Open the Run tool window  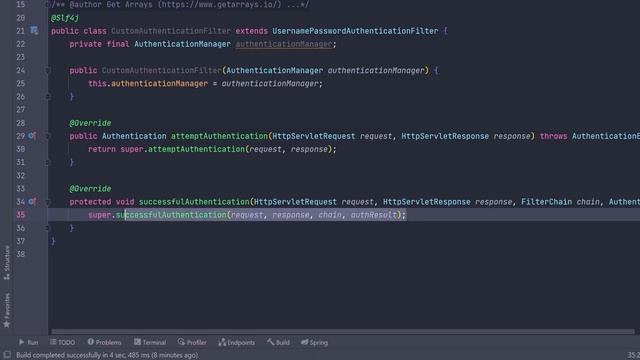28,342
